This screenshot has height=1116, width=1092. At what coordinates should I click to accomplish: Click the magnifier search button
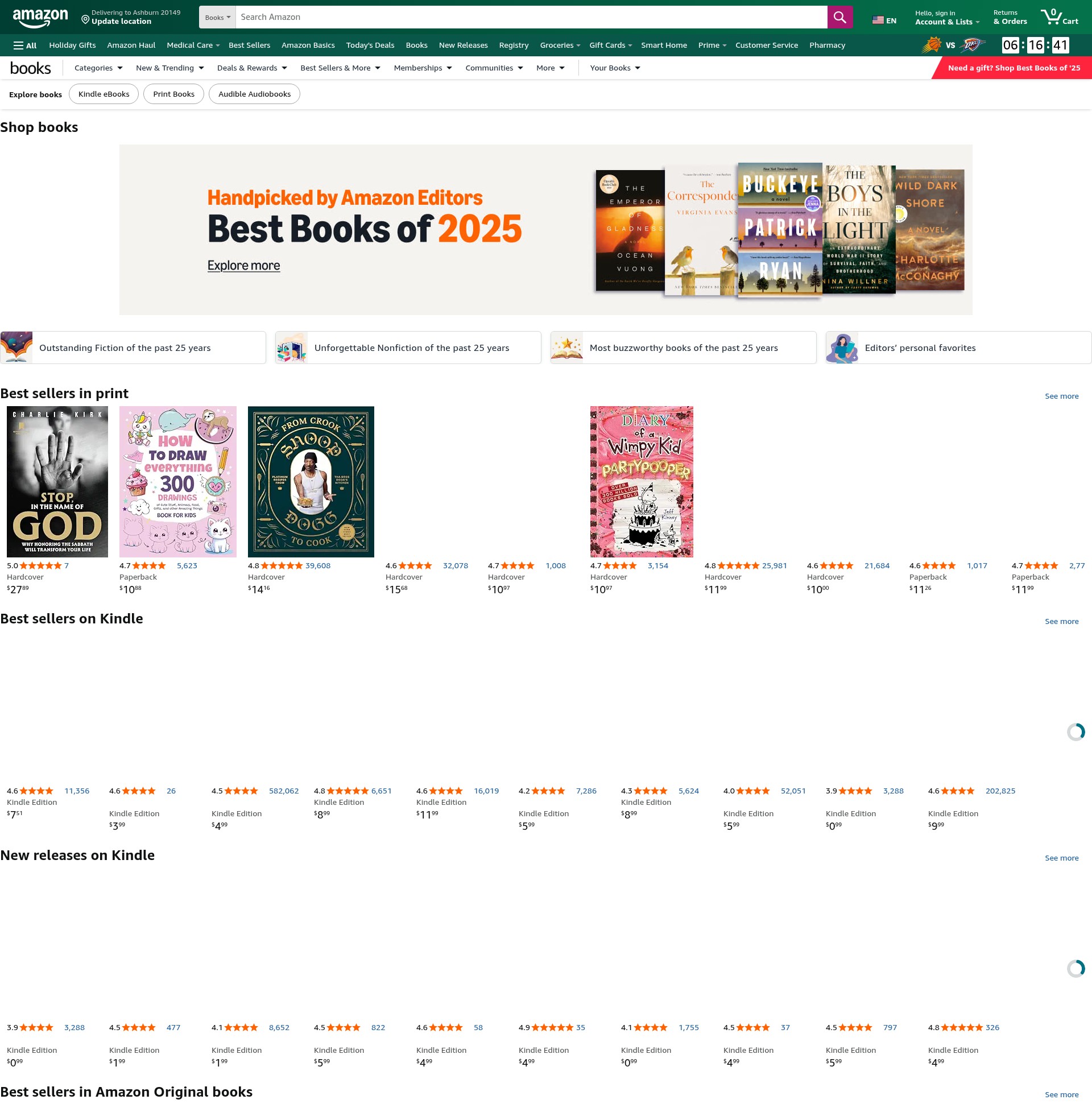click(839, 17)
